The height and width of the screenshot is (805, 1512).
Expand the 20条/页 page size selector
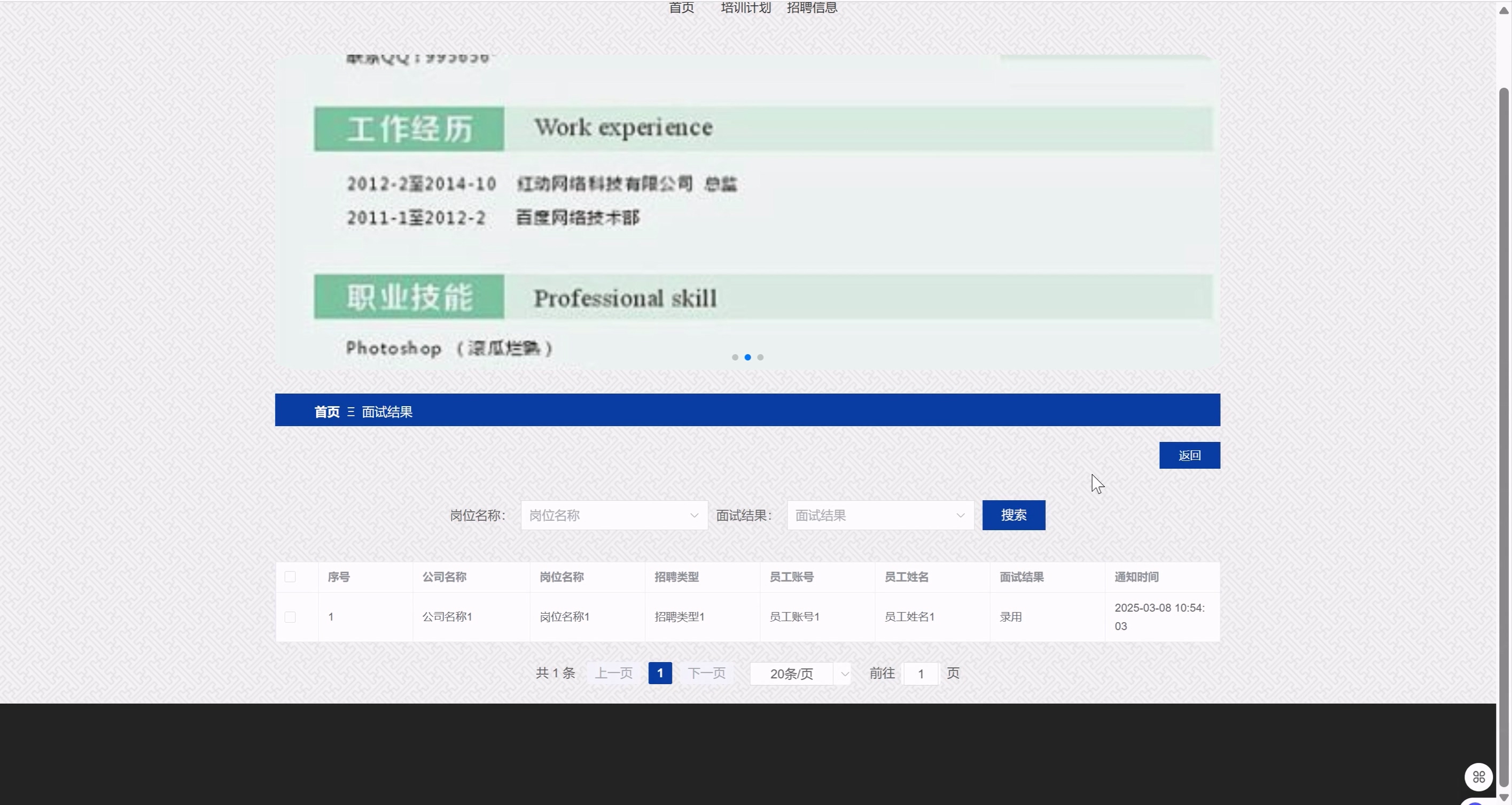[800, 674]
